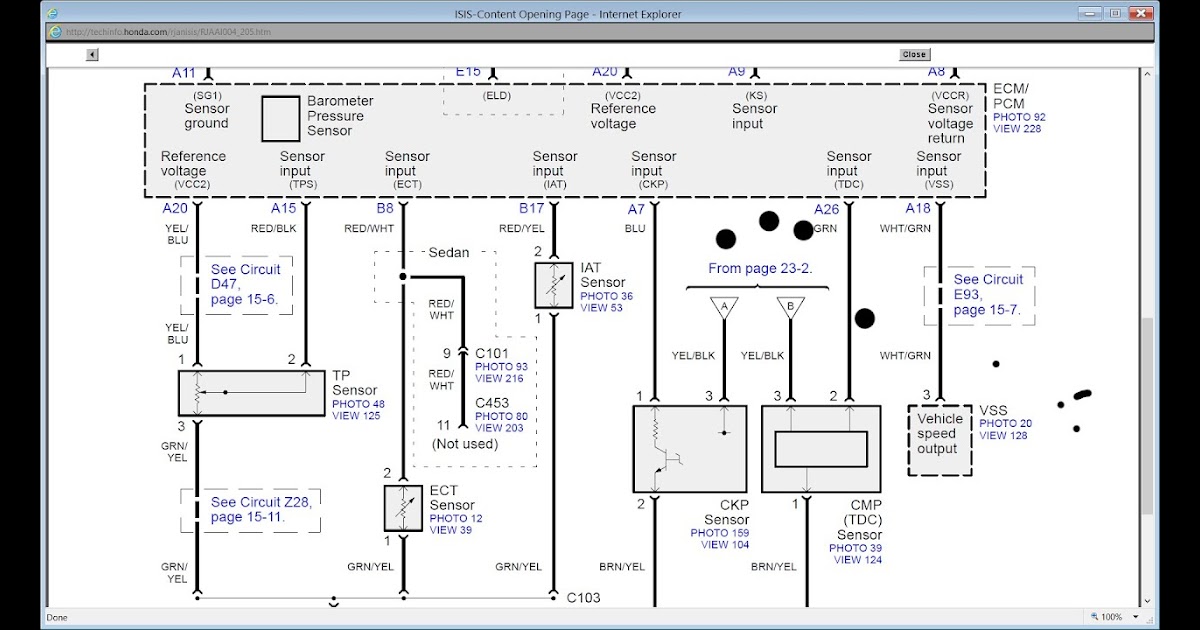Open PHOTO 92 for the ECM/PCM
This screenshot has width=1200, height=630.
[x=1019, y=117]
